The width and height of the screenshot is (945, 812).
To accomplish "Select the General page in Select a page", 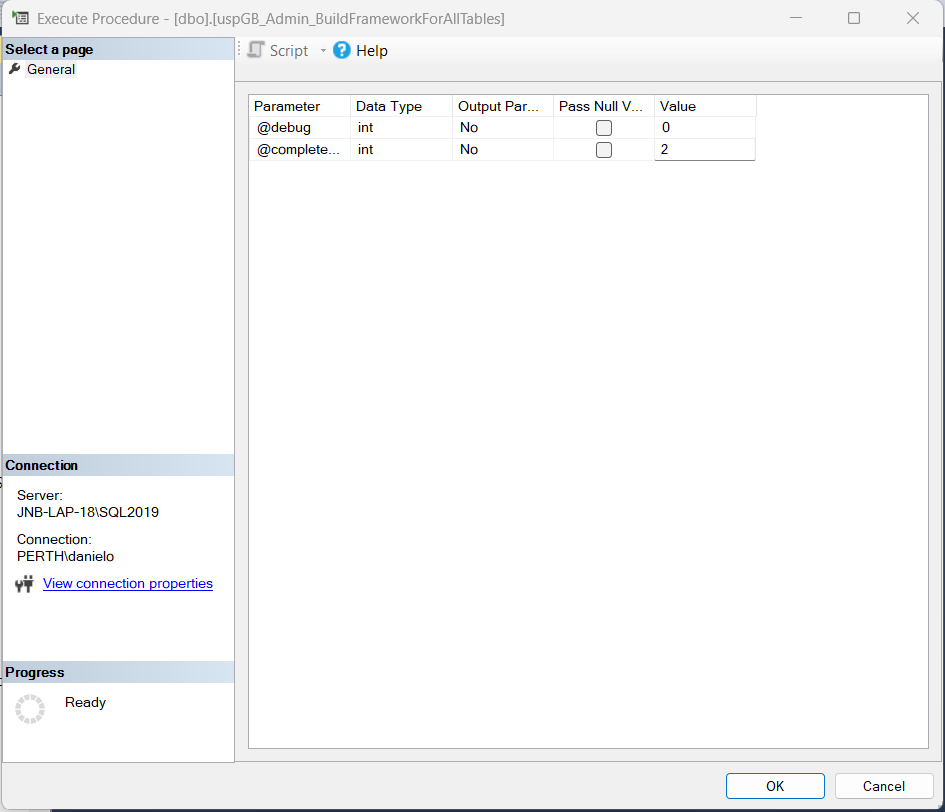I will point(50,69).
